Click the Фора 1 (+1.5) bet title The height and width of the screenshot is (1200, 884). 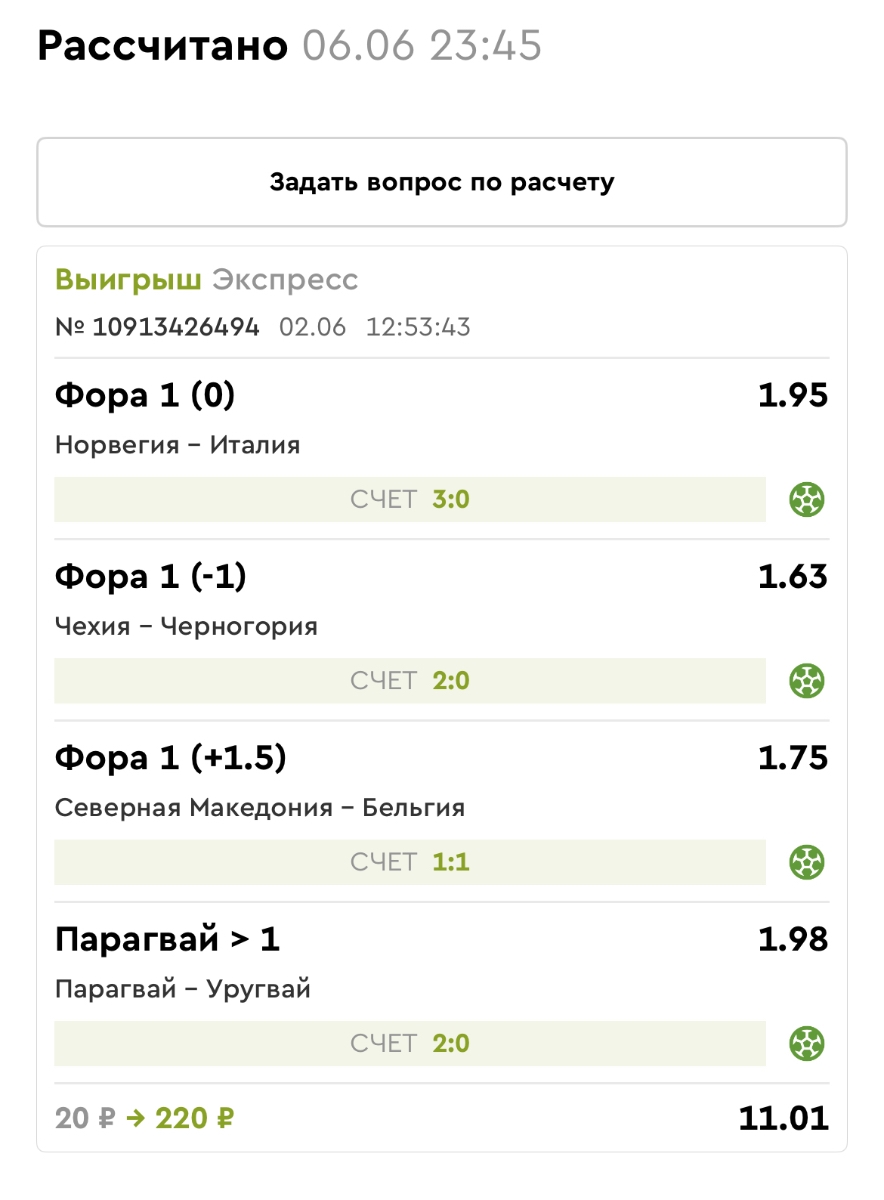pos(171,758)
